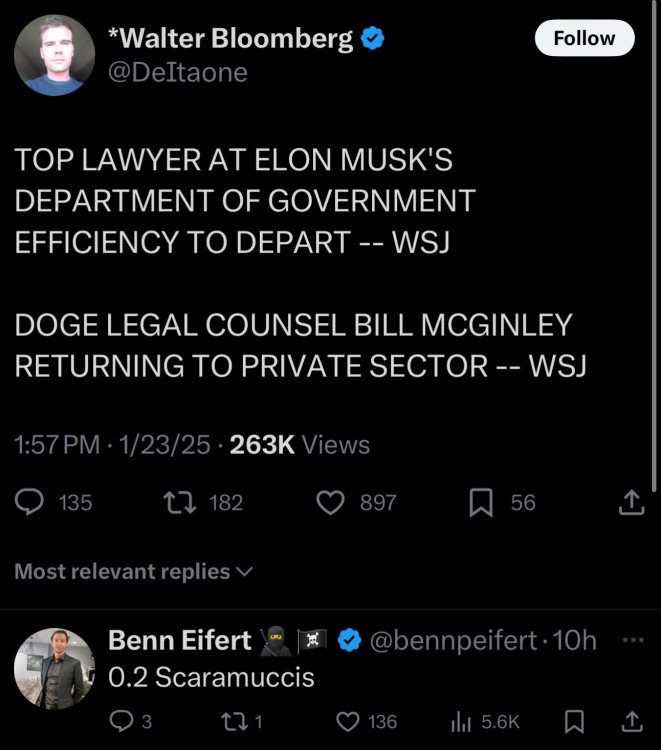This screenshot has height=750, width=661.
Task: Open more options on Benn Eifert's reply
Action: click(632, 639)
